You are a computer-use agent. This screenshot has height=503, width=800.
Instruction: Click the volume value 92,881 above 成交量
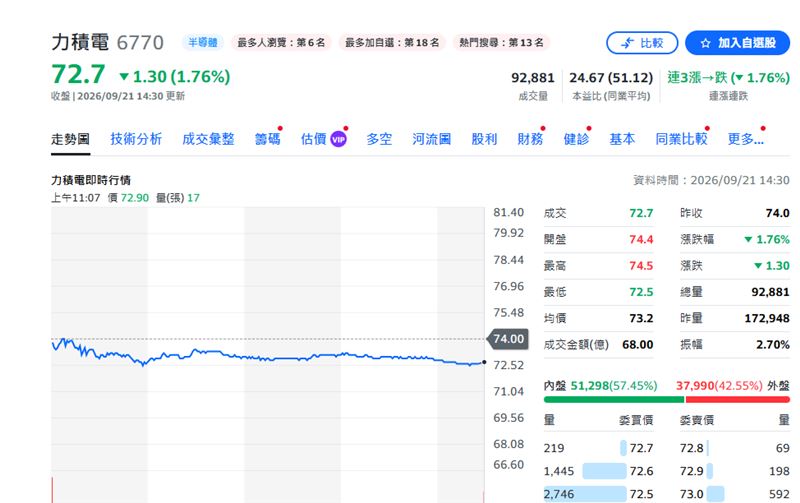coord(533,78)
